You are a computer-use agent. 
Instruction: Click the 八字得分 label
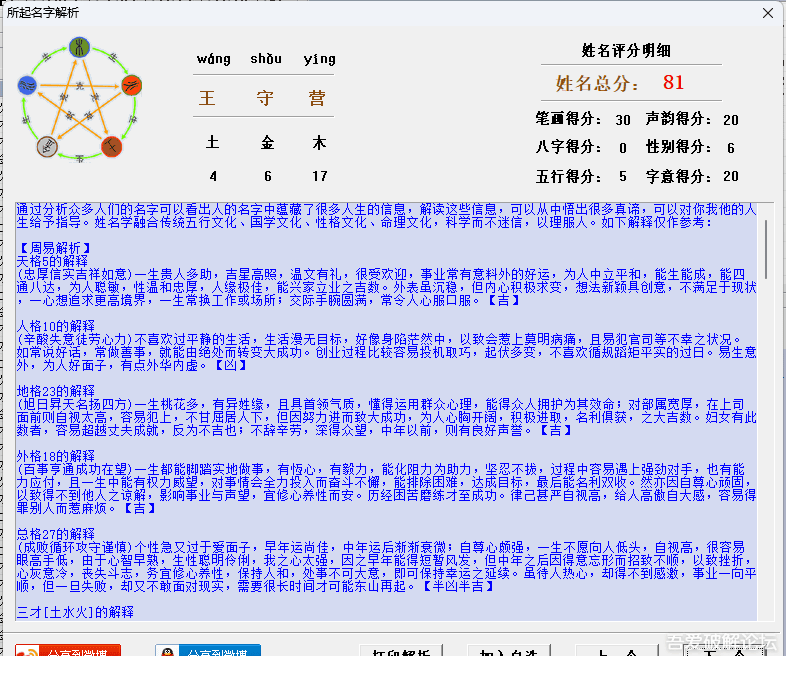(x=568, y=147)
